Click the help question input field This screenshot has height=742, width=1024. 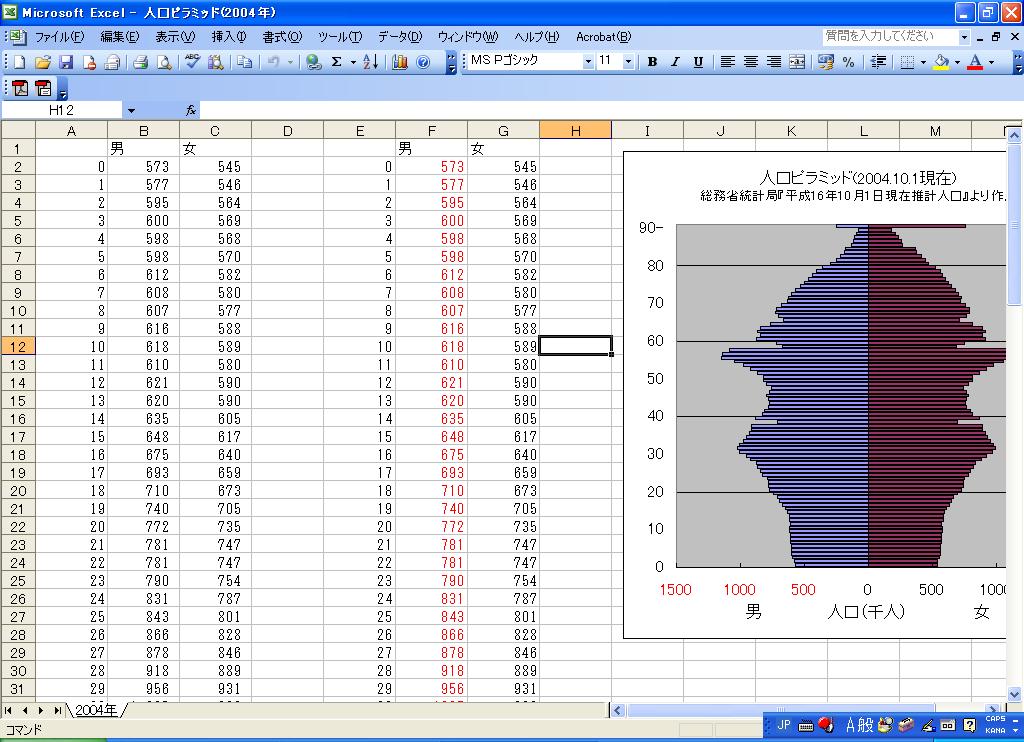coord(889,37)
